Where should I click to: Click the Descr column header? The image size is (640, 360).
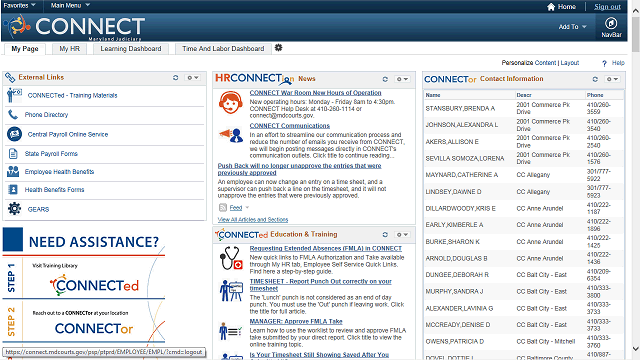524,95
